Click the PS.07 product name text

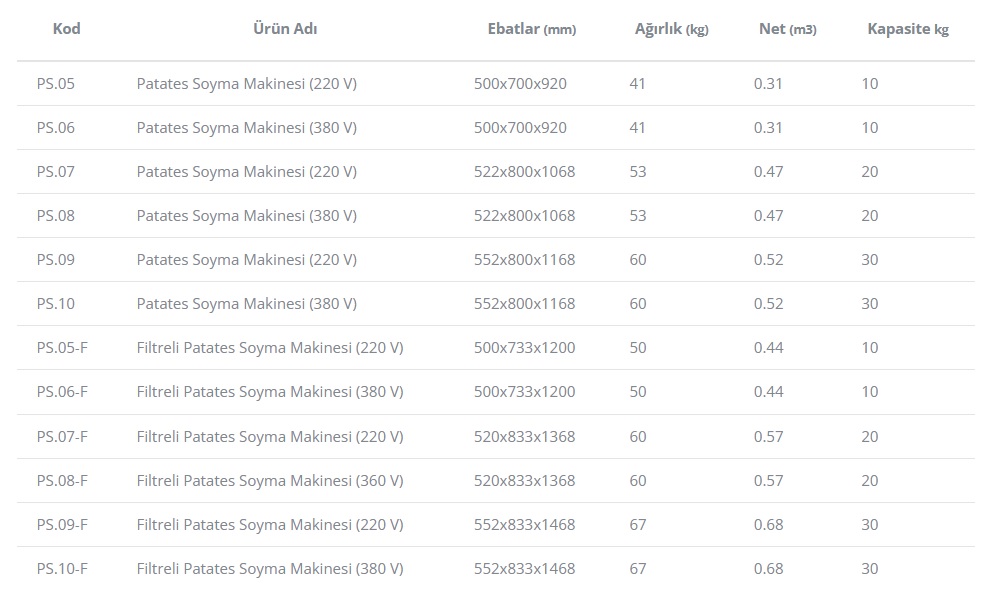(x=246, y=172)
